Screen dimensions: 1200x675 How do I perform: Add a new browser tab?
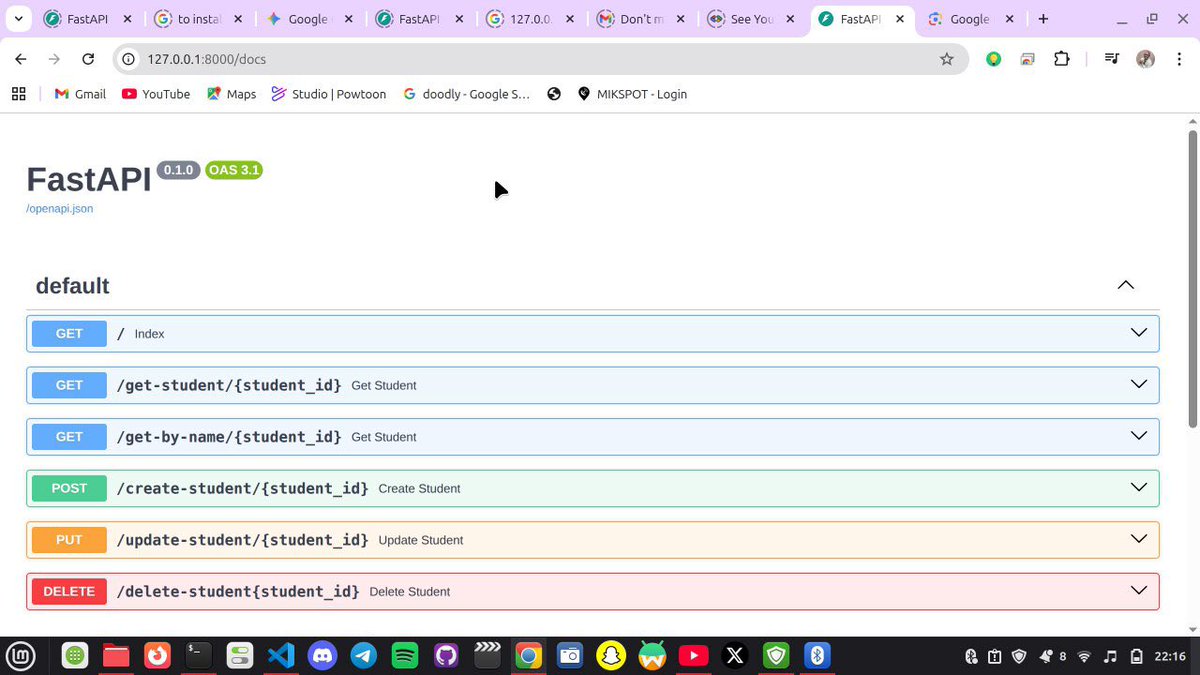1043,19
